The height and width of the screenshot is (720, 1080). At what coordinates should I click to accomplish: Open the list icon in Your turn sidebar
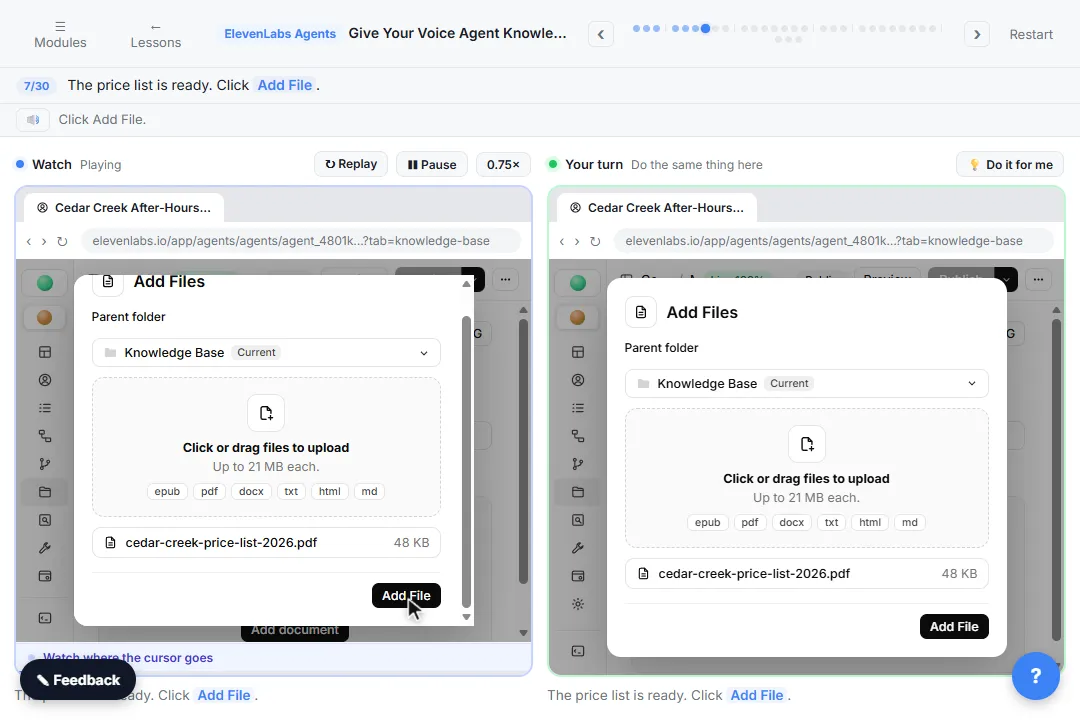tap(578, 408)
